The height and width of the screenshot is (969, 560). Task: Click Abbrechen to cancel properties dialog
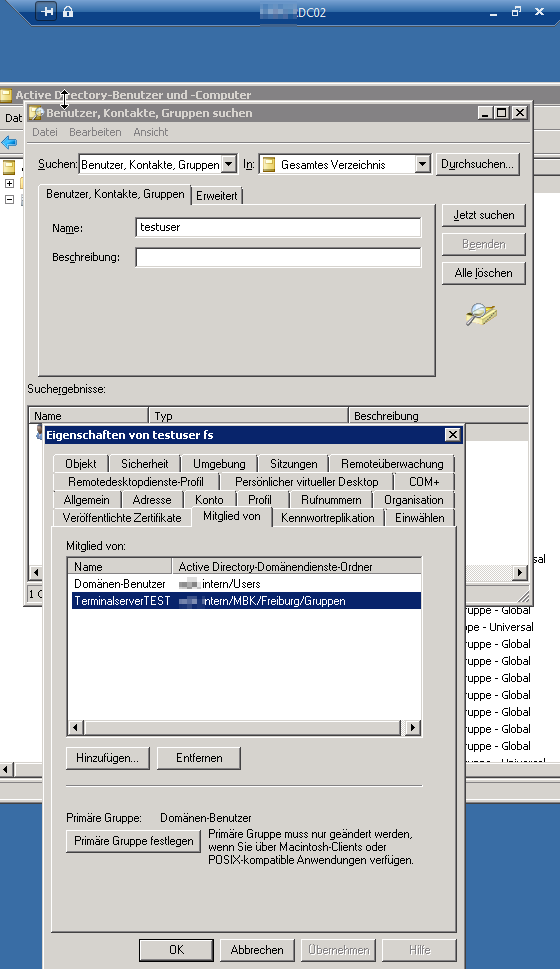coord(257,950)
